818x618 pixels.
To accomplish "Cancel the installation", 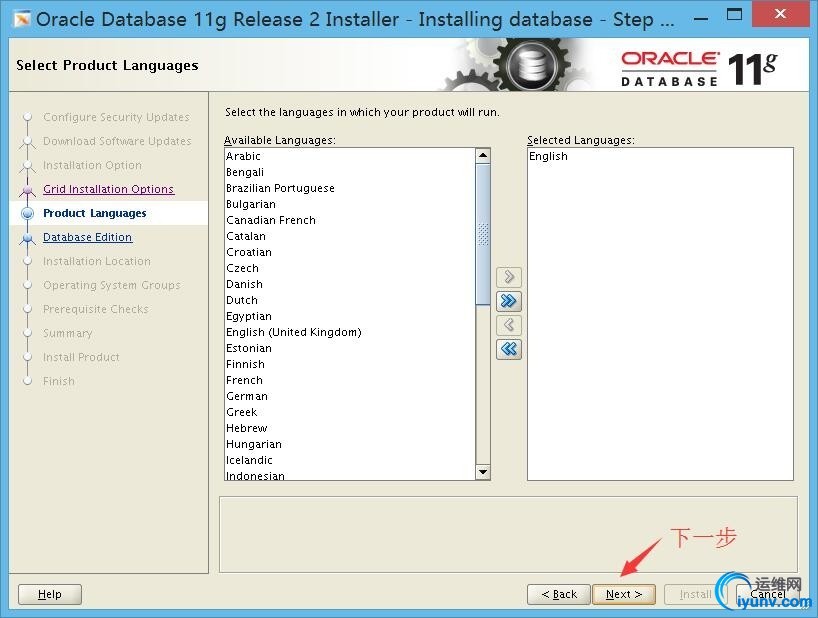I will pos(767,594).
